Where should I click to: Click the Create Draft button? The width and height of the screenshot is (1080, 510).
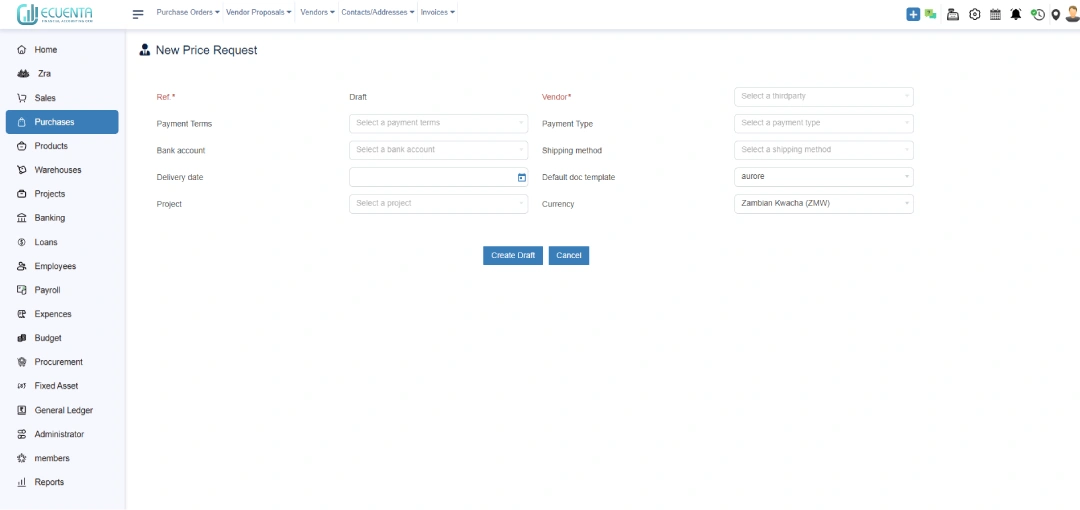click(513, 255)
